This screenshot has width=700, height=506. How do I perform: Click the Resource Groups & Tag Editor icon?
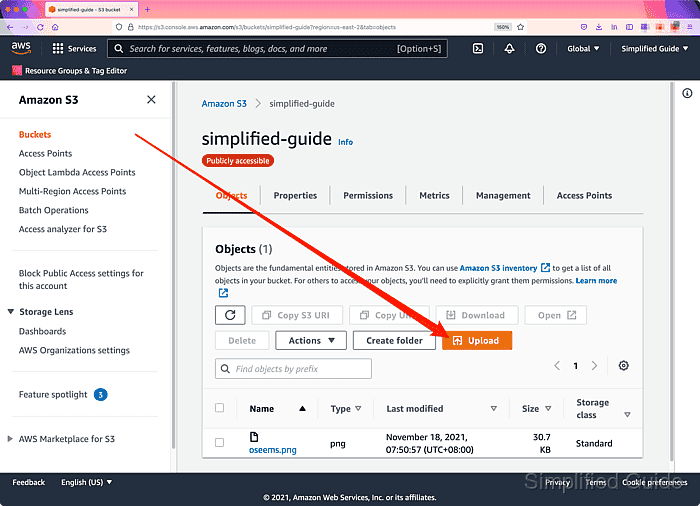(x=17, y=71)
